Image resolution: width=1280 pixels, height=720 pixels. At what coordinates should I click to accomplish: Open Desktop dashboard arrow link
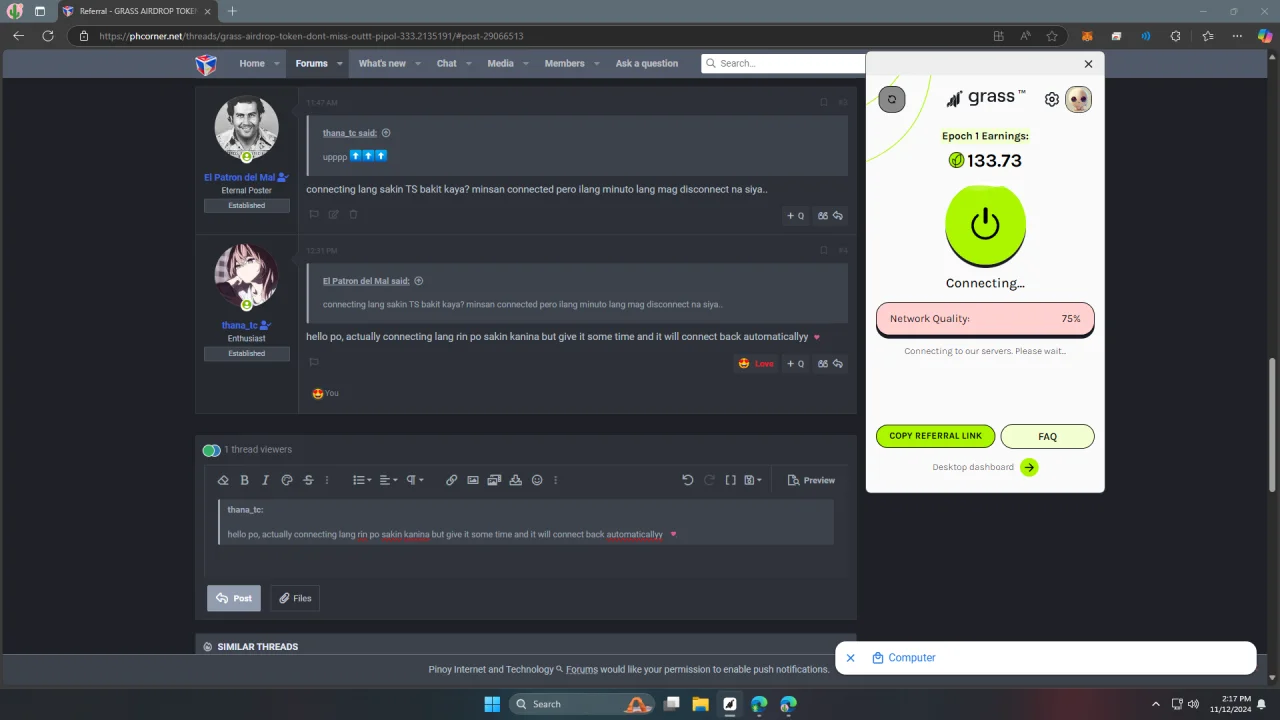(x=1029, y=467)
